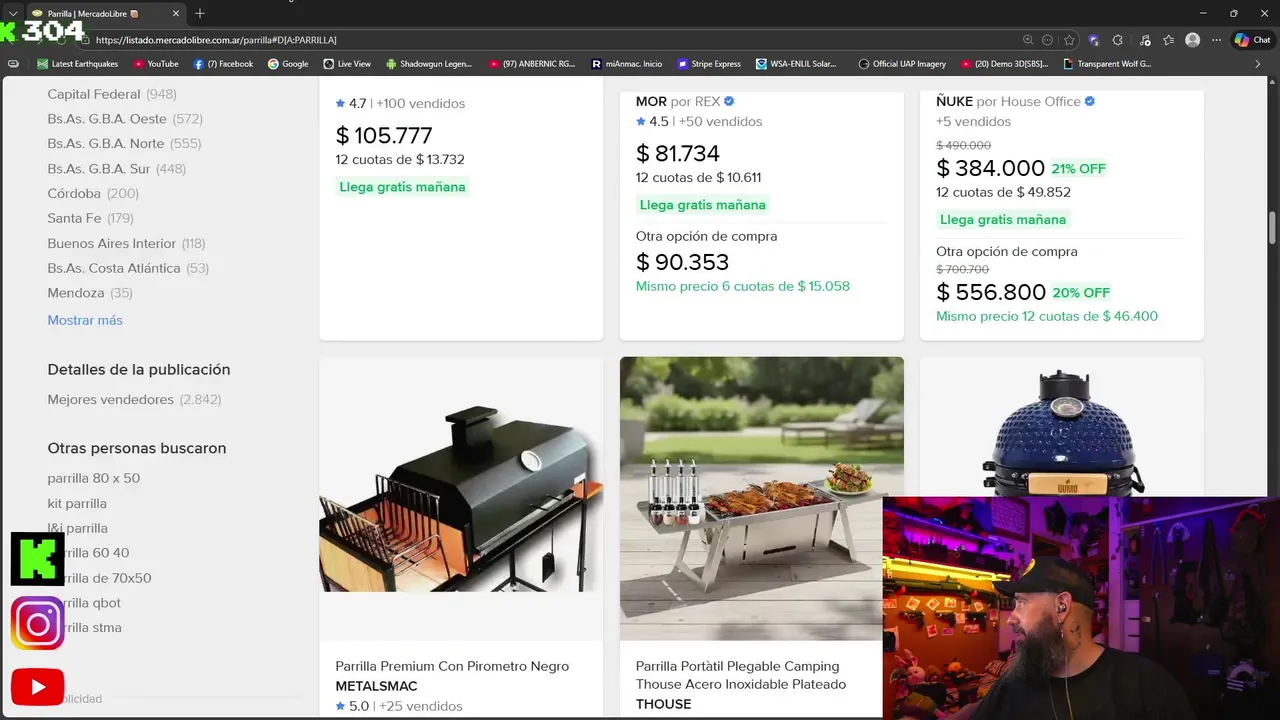
Task: Open the $ 105.777 product price
Action: (384, 136)
